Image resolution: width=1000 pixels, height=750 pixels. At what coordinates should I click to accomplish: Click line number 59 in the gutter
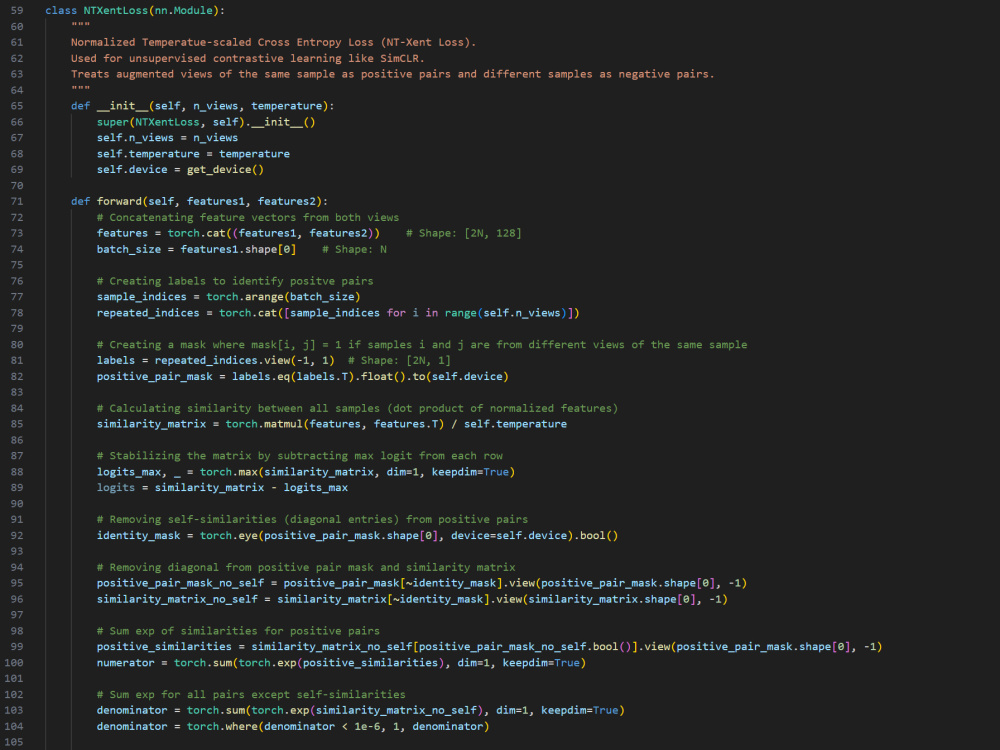tap(17, 11)
